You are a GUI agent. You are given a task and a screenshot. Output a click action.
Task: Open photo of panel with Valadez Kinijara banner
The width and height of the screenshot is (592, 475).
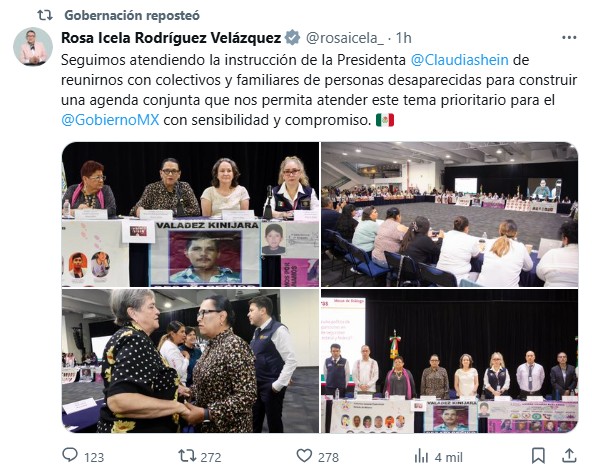pos(190,214)
